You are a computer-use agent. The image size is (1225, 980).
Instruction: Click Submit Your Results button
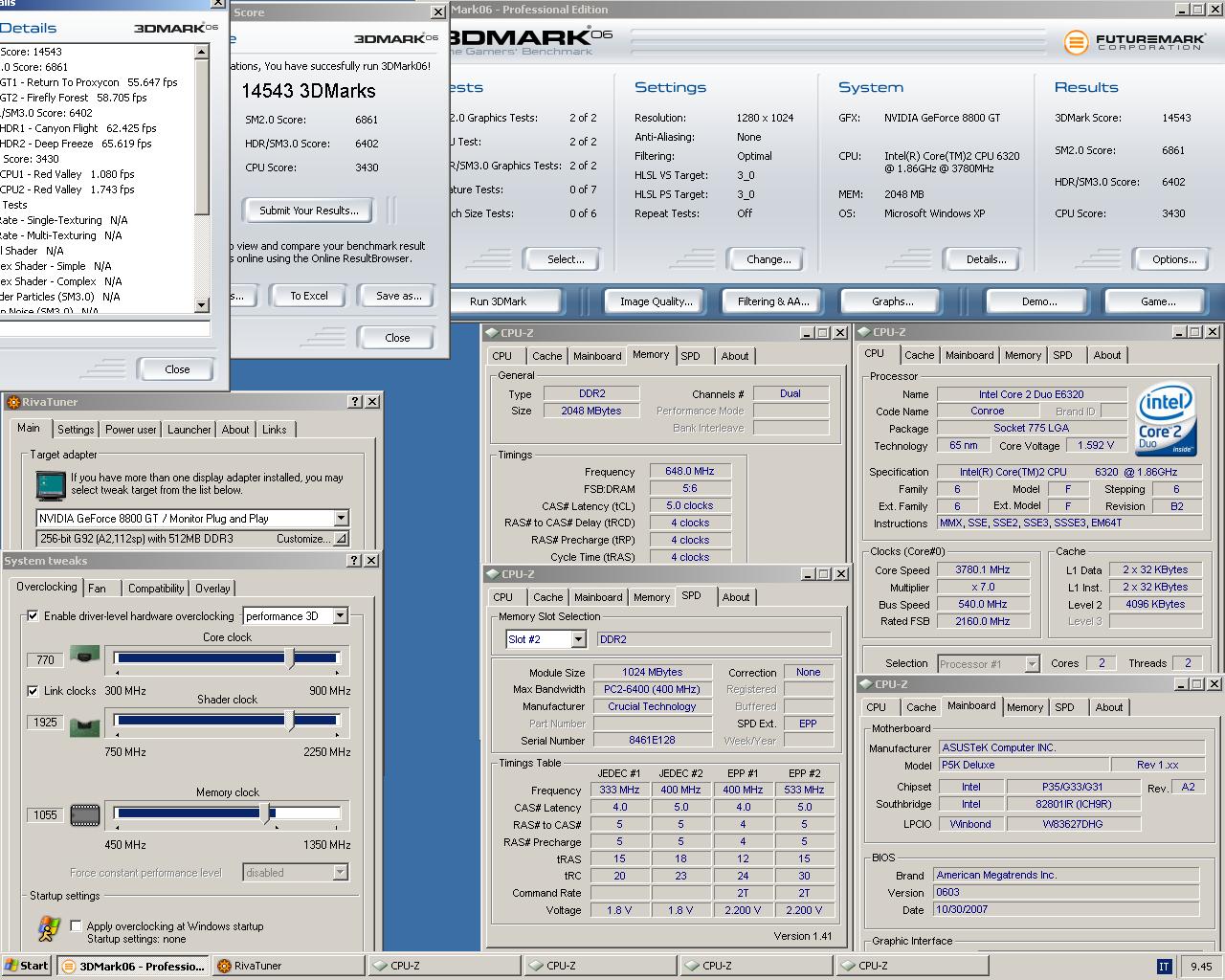309,211
